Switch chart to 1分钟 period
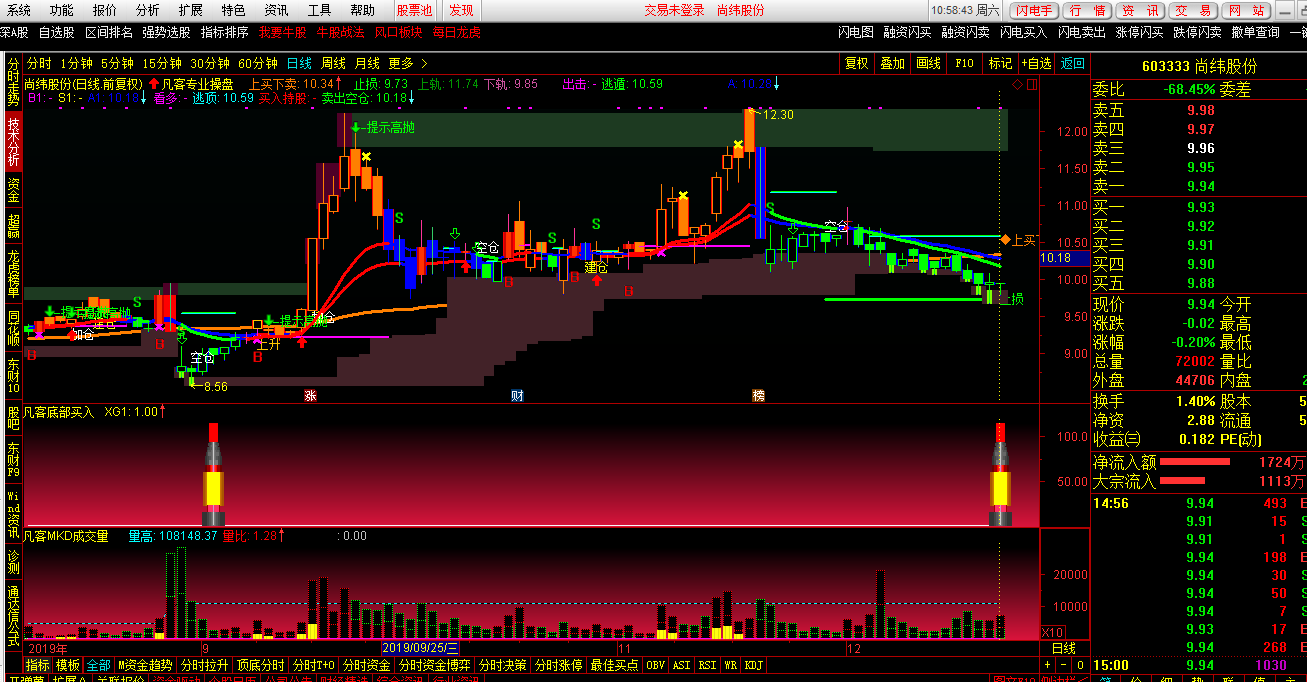The width and height of the screenshot is (1307, 682). (77, 63)
